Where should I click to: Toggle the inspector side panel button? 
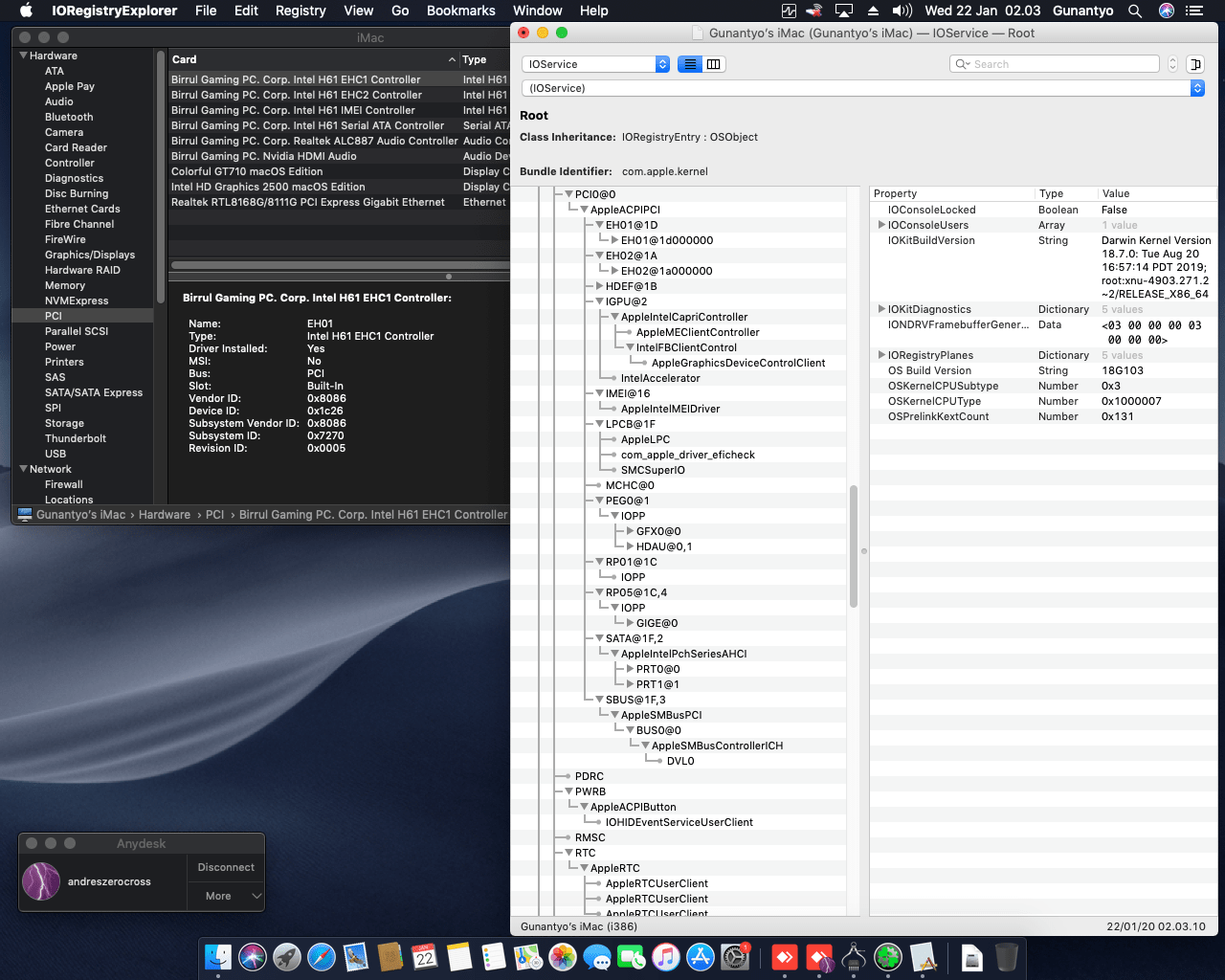(1194, 64)
